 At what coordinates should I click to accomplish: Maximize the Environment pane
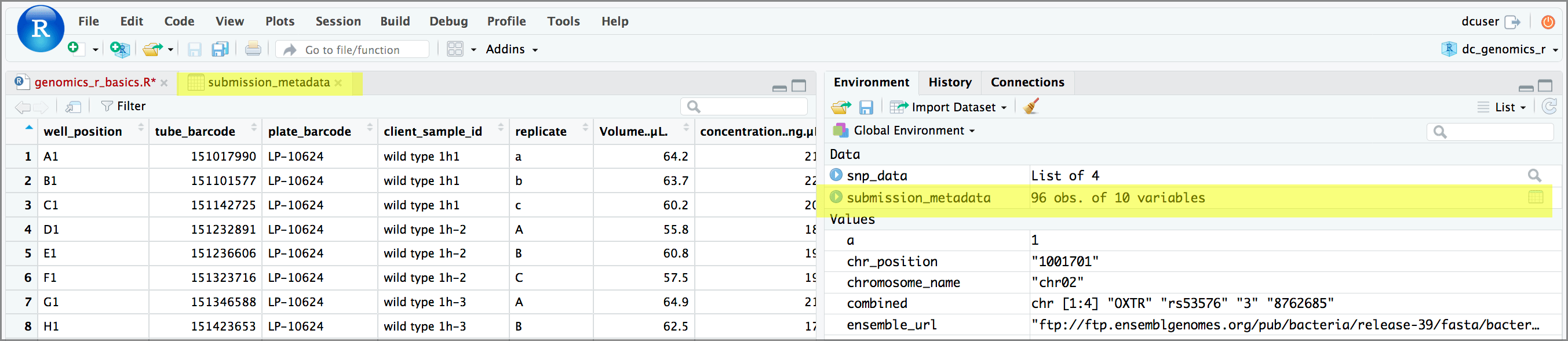(x=1545, y=86)
